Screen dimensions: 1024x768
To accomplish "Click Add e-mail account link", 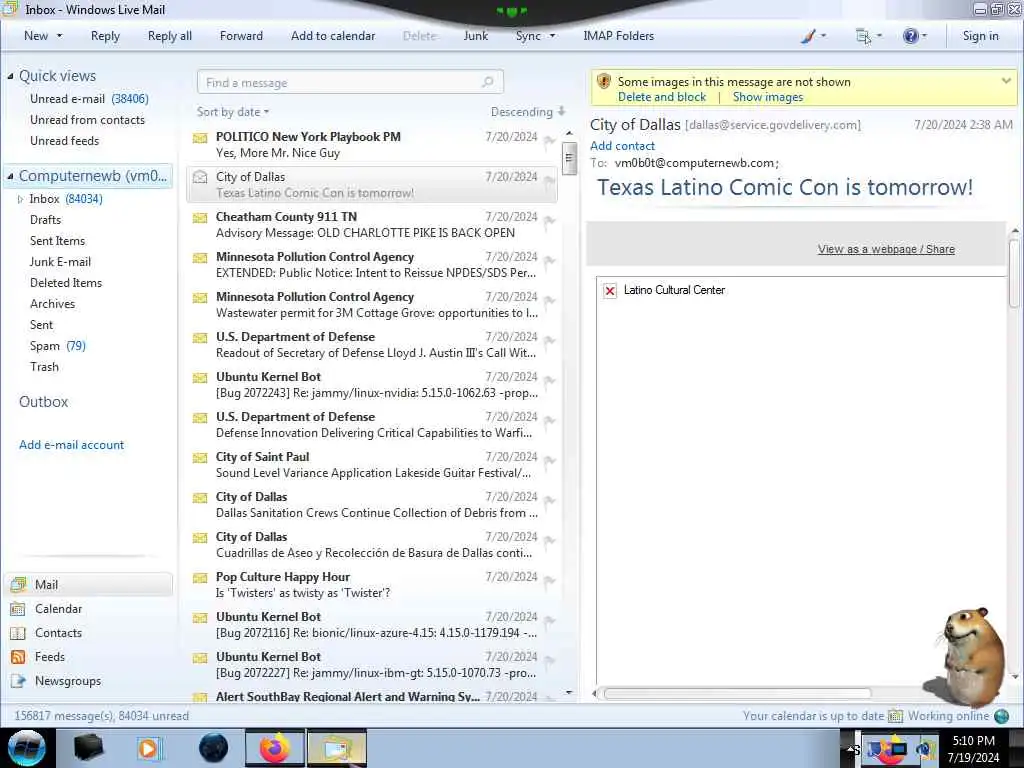I will coord(71,445).
